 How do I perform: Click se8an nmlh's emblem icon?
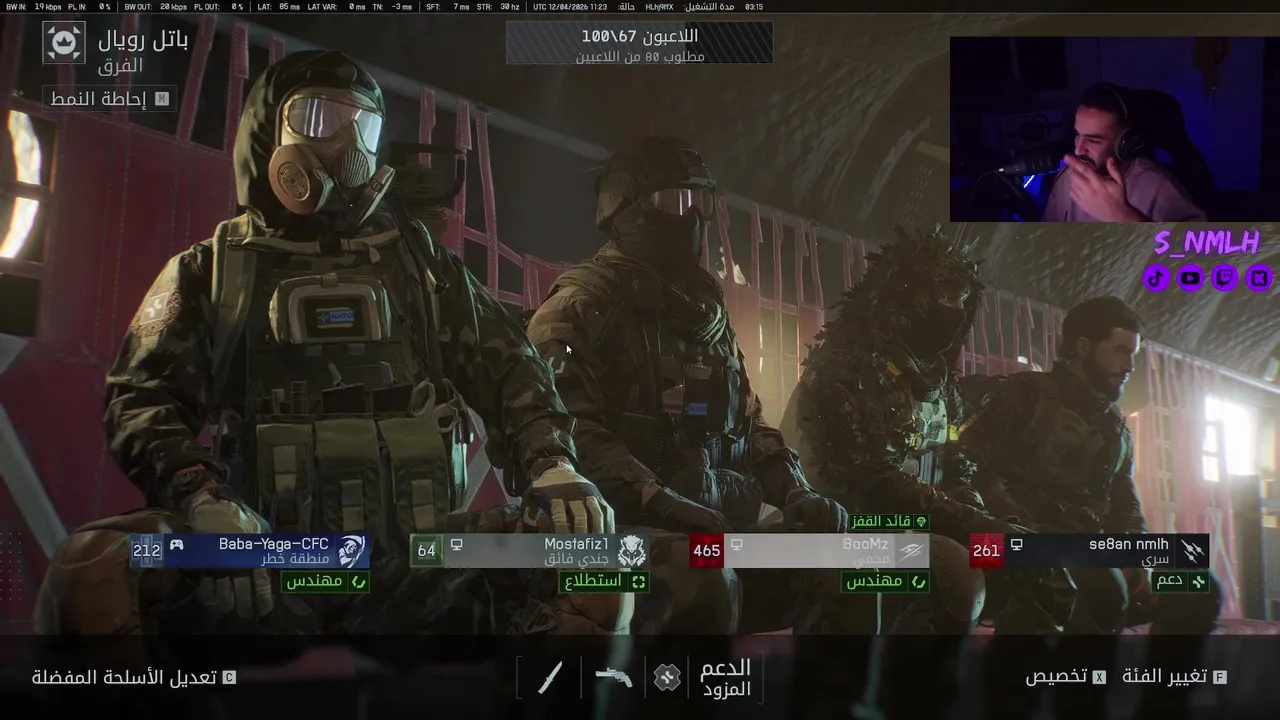tap(1191, 551)
